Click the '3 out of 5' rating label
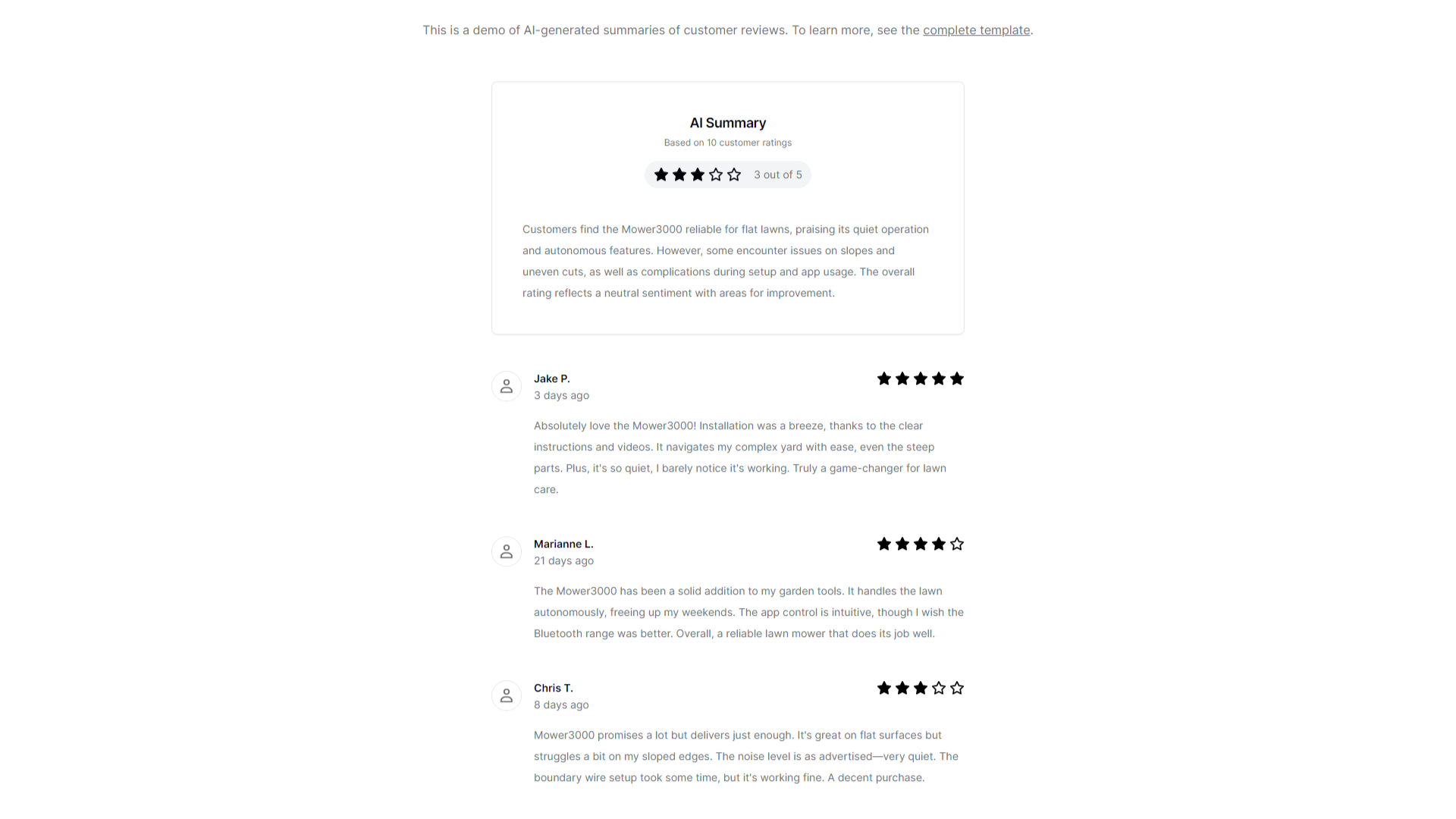Image resolution: width=1456 pixels, height=819 pixels. [777, 175]
